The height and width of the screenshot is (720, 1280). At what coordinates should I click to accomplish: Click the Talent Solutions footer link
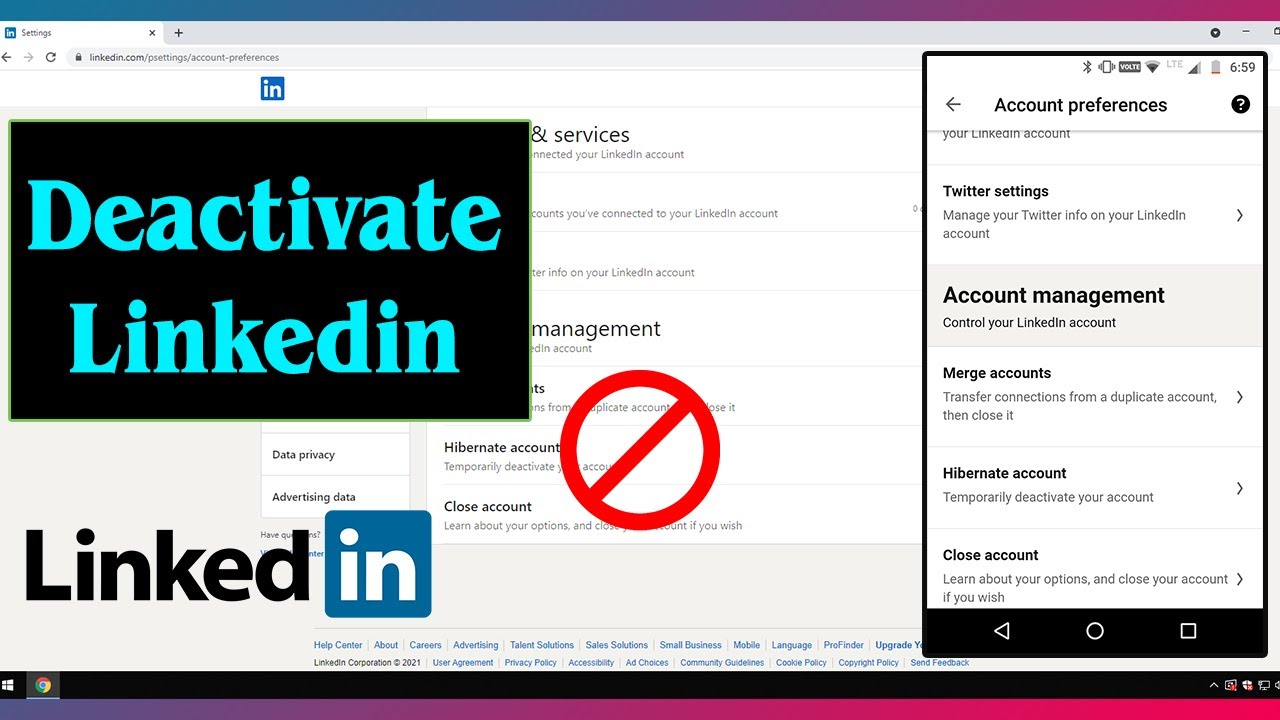point(542,646)
